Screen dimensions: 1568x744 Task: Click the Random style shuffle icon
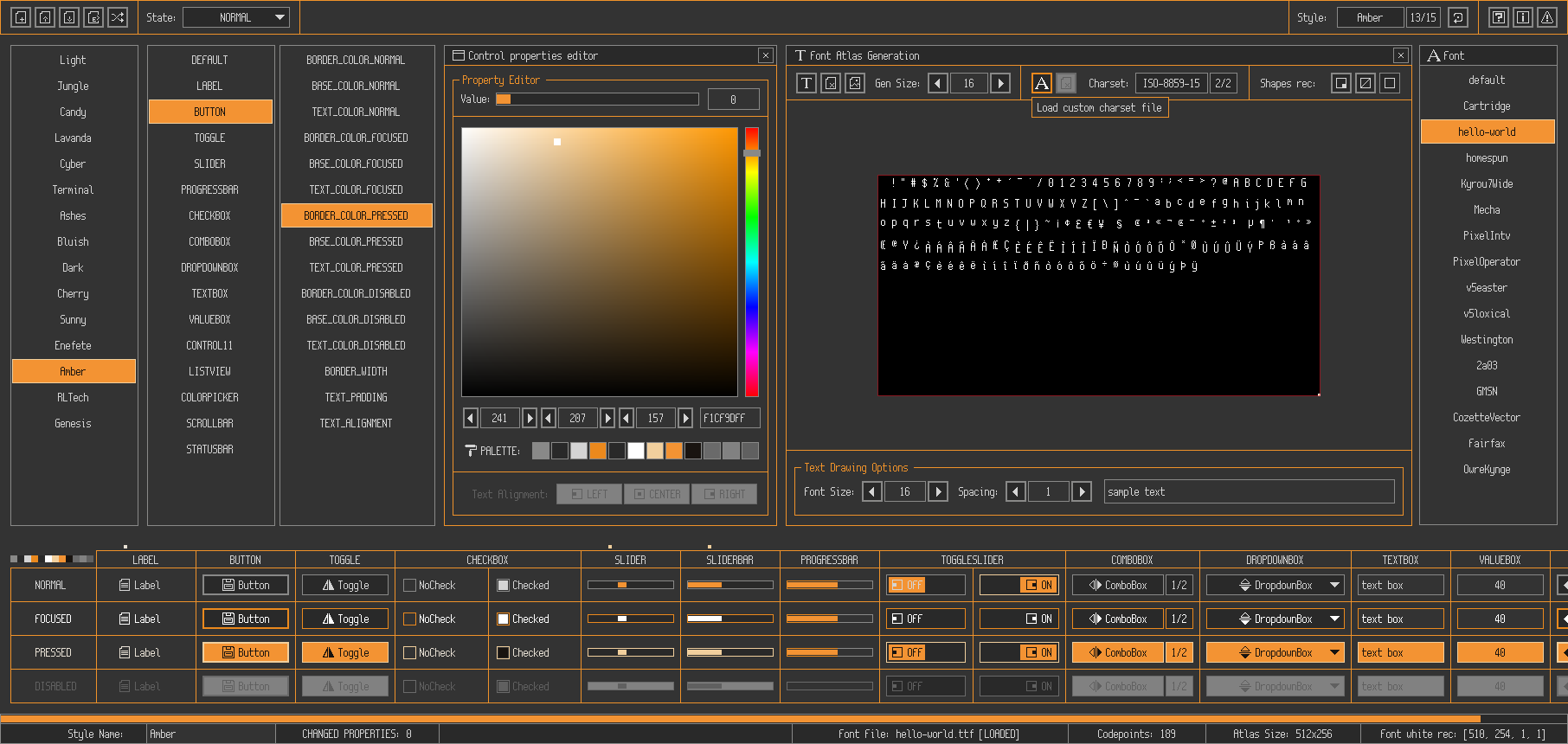click(x=118, y=17)
